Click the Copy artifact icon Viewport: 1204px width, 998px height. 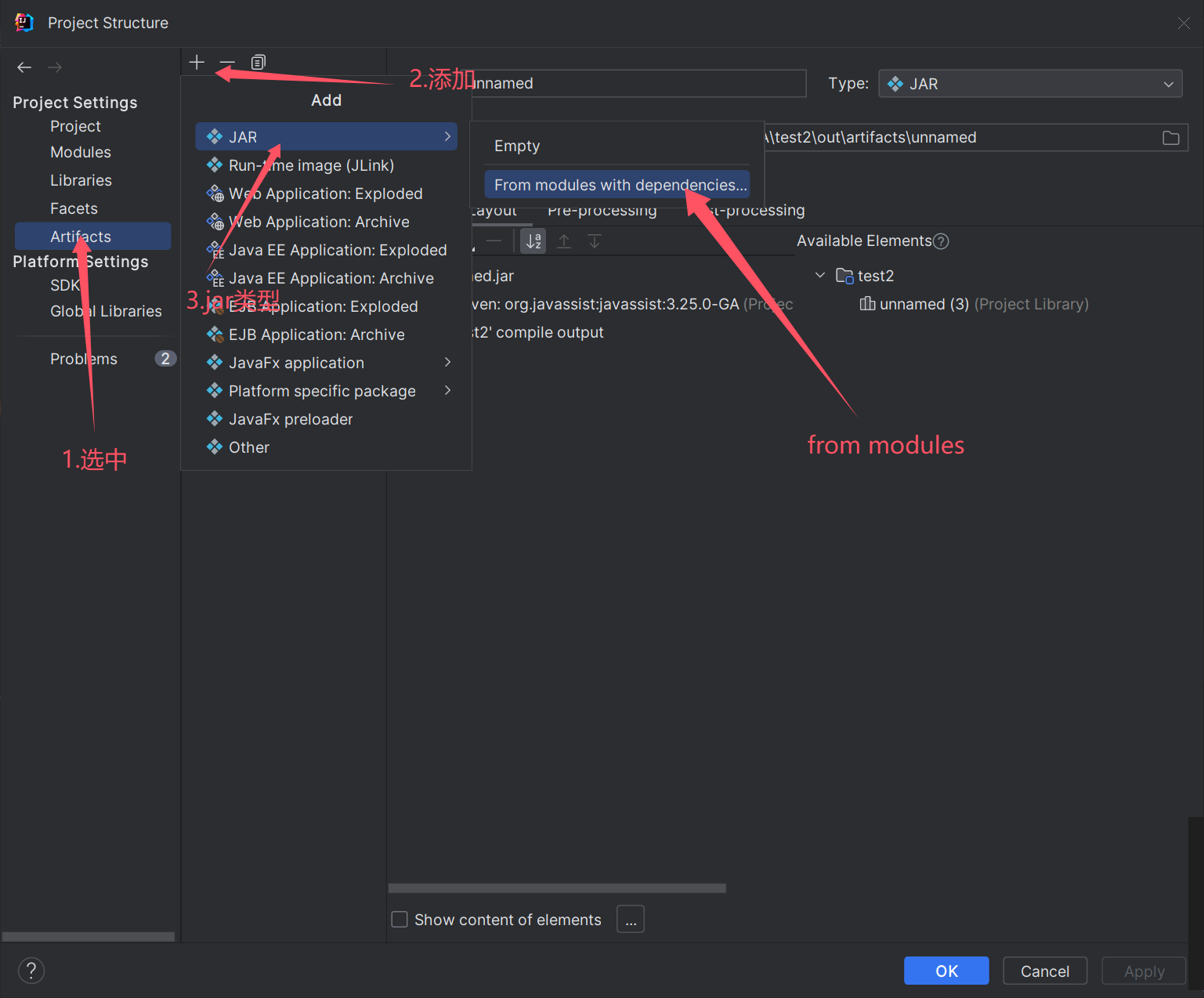(x=259, y=62)
